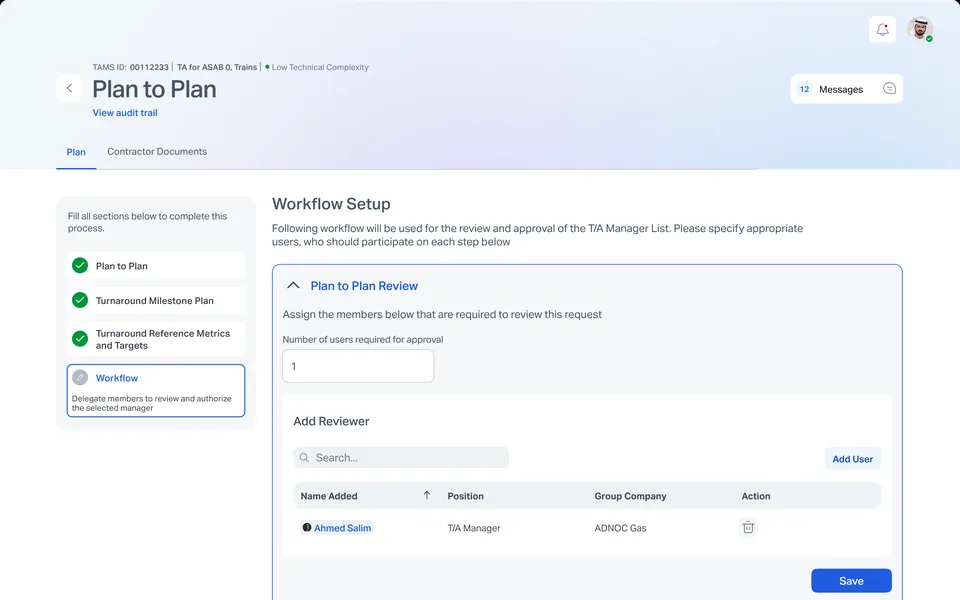Image resolution: width=960 pixels, height=600 pixels.
Task: Click the Plan to Plan Review heading
Action: point(364,286)
